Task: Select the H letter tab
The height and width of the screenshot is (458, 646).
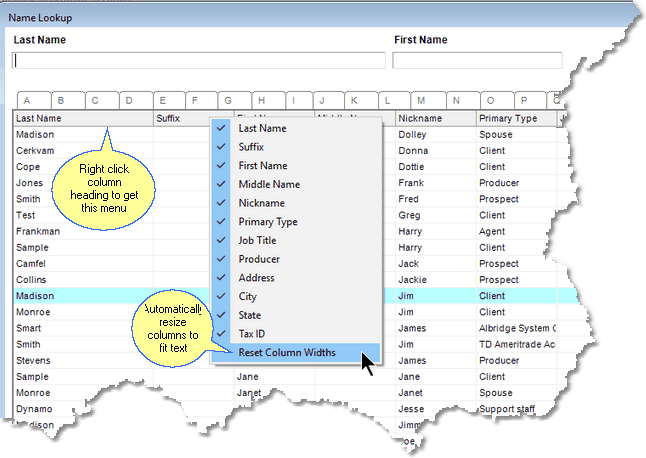Action: click(x=268, y=100)
